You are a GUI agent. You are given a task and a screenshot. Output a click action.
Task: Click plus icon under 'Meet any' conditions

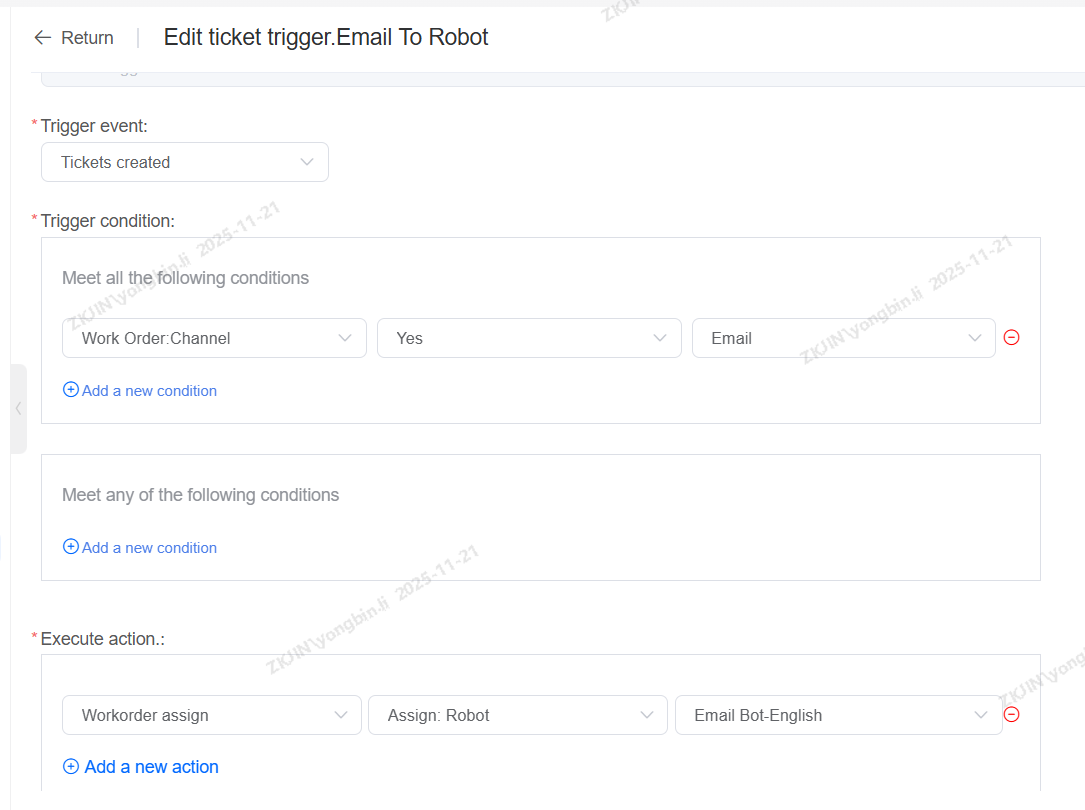pyautogui.click(x=71, y=547)
